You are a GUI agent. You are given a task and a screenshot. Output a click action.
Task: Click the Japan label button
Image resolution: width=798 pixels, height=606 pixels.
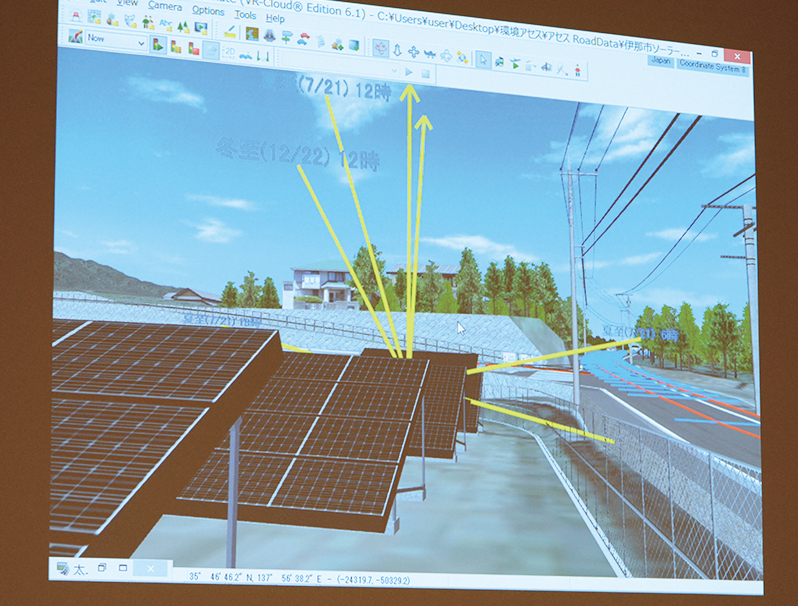(x=661, y=61)
